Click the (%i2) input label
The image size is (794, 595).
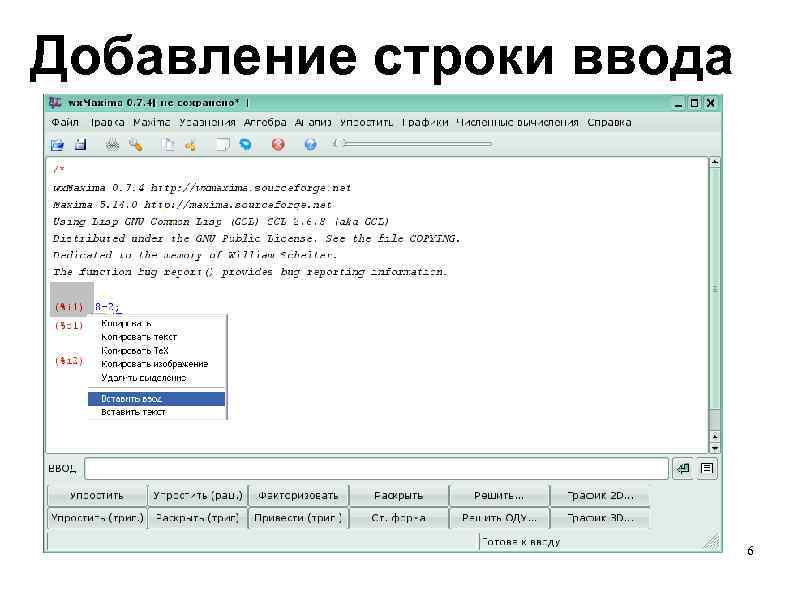(69, 361)
